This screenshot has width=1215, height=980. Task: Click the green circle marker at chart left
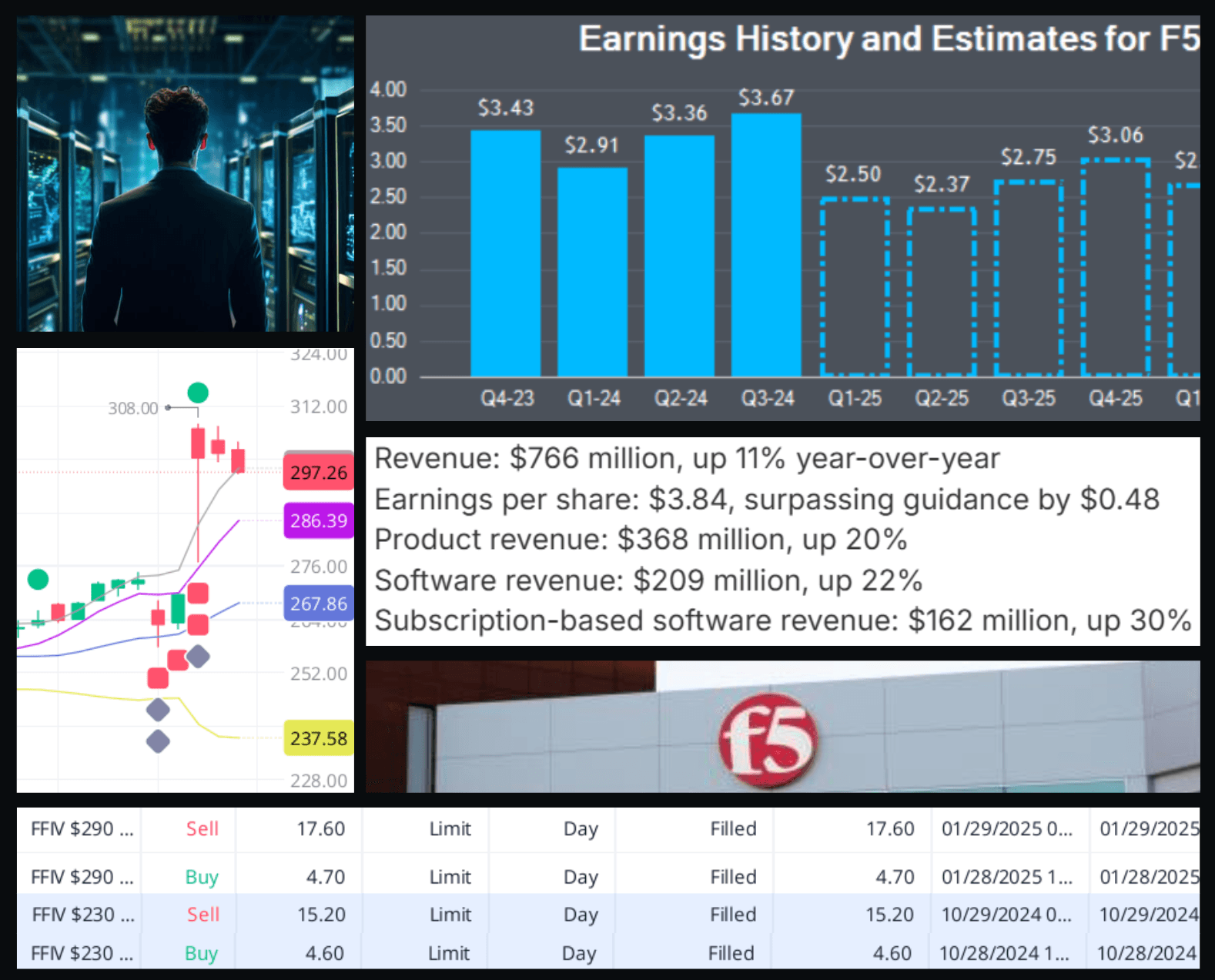click(38, 579)
